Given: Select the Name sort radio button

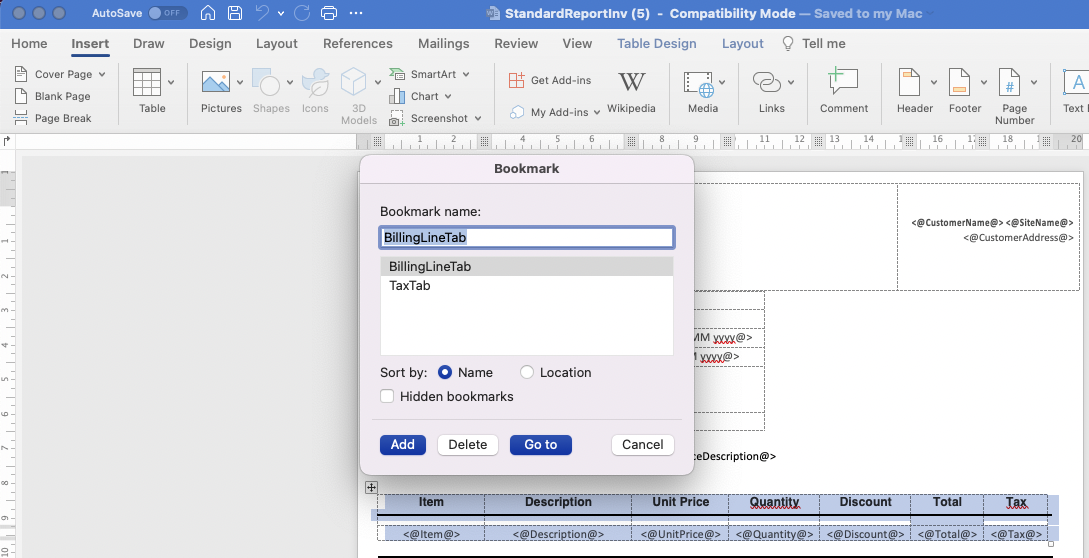Looking at the screenshot, I should coord(445,372).
